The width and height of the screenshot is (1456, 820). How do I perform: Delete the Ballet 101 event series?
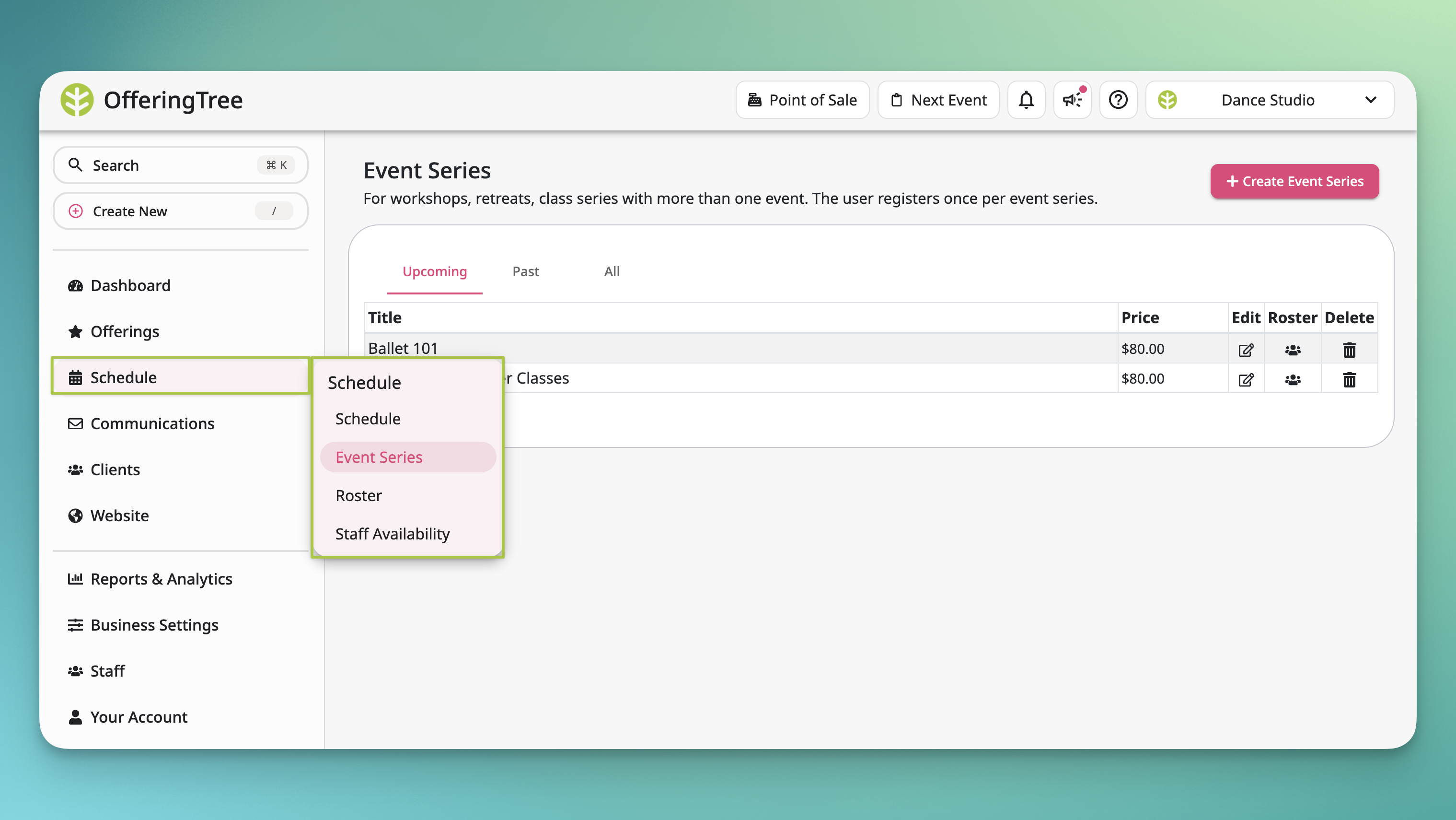click(1349, 350)
